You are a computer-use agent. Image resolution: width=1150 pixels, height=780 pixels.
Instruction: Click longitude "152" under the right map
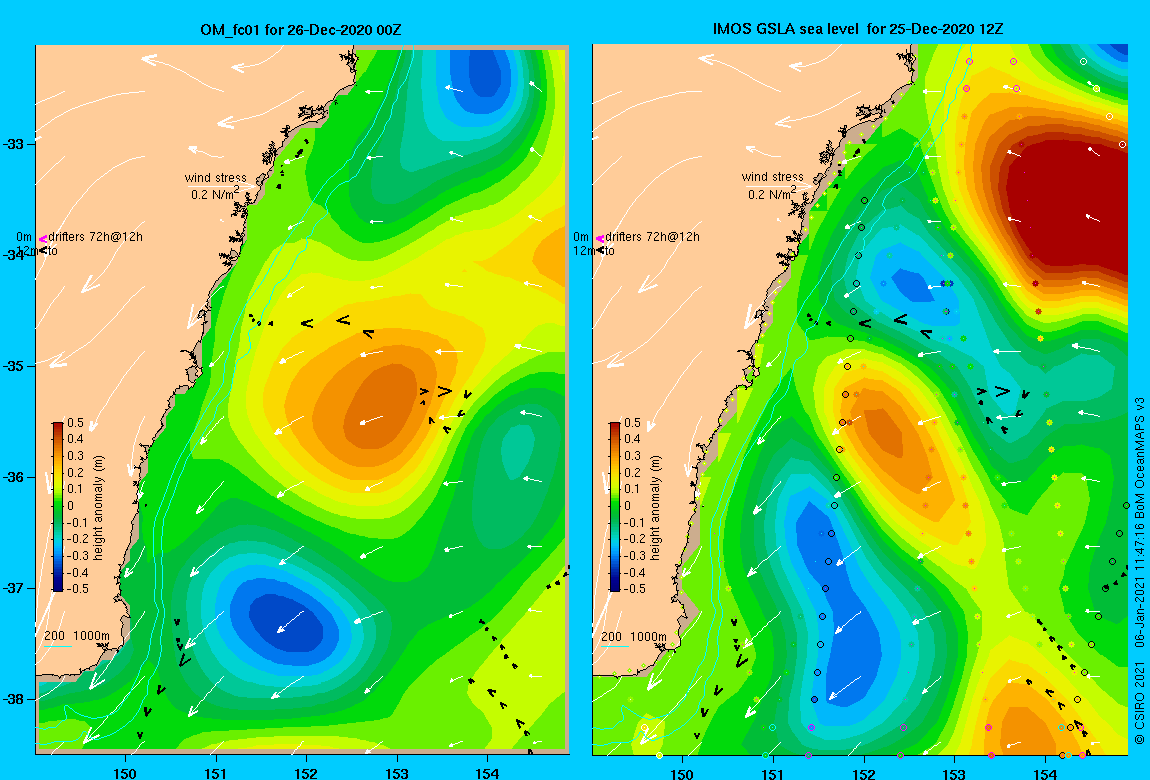click(863, 773)
